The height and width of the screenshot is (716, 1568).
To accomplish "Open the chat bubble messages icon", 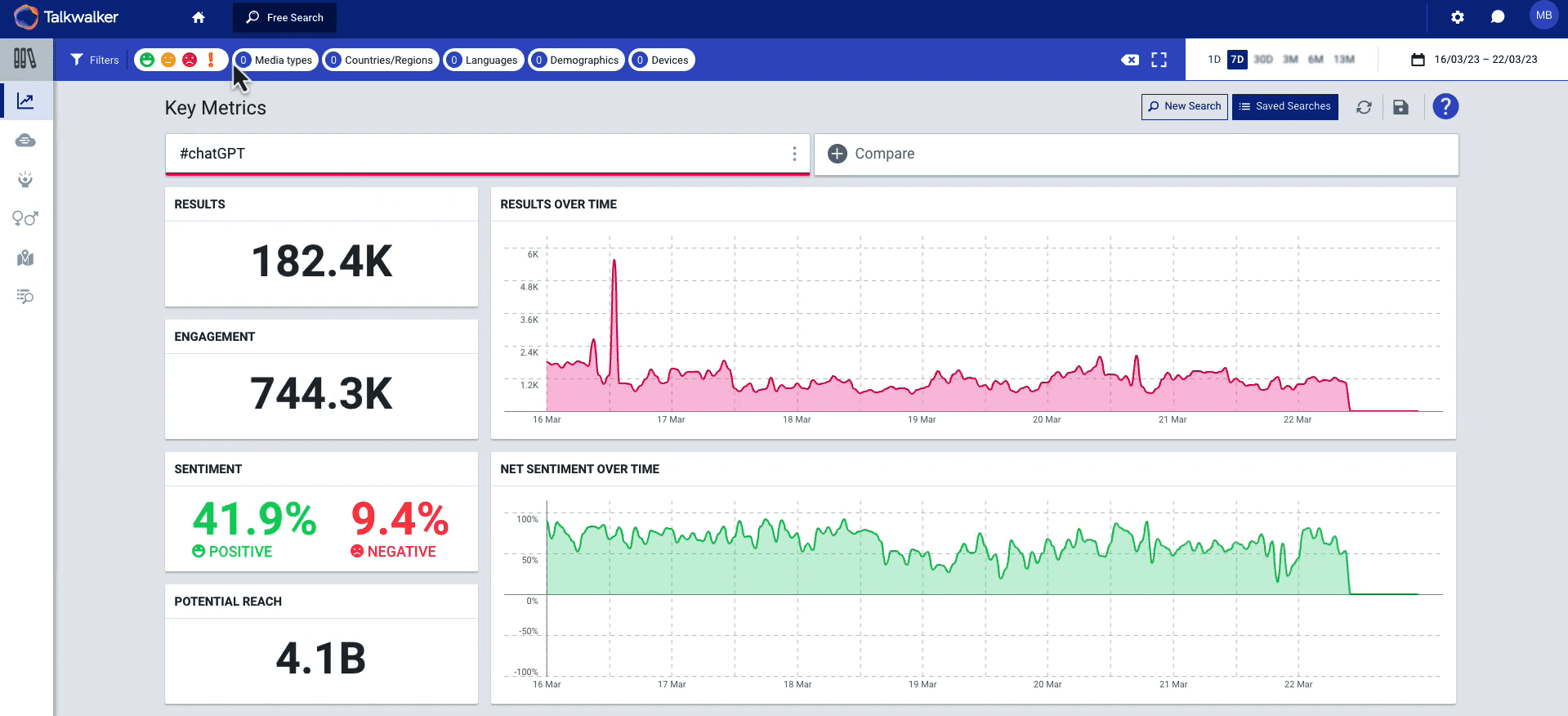I will [1497, 17].
